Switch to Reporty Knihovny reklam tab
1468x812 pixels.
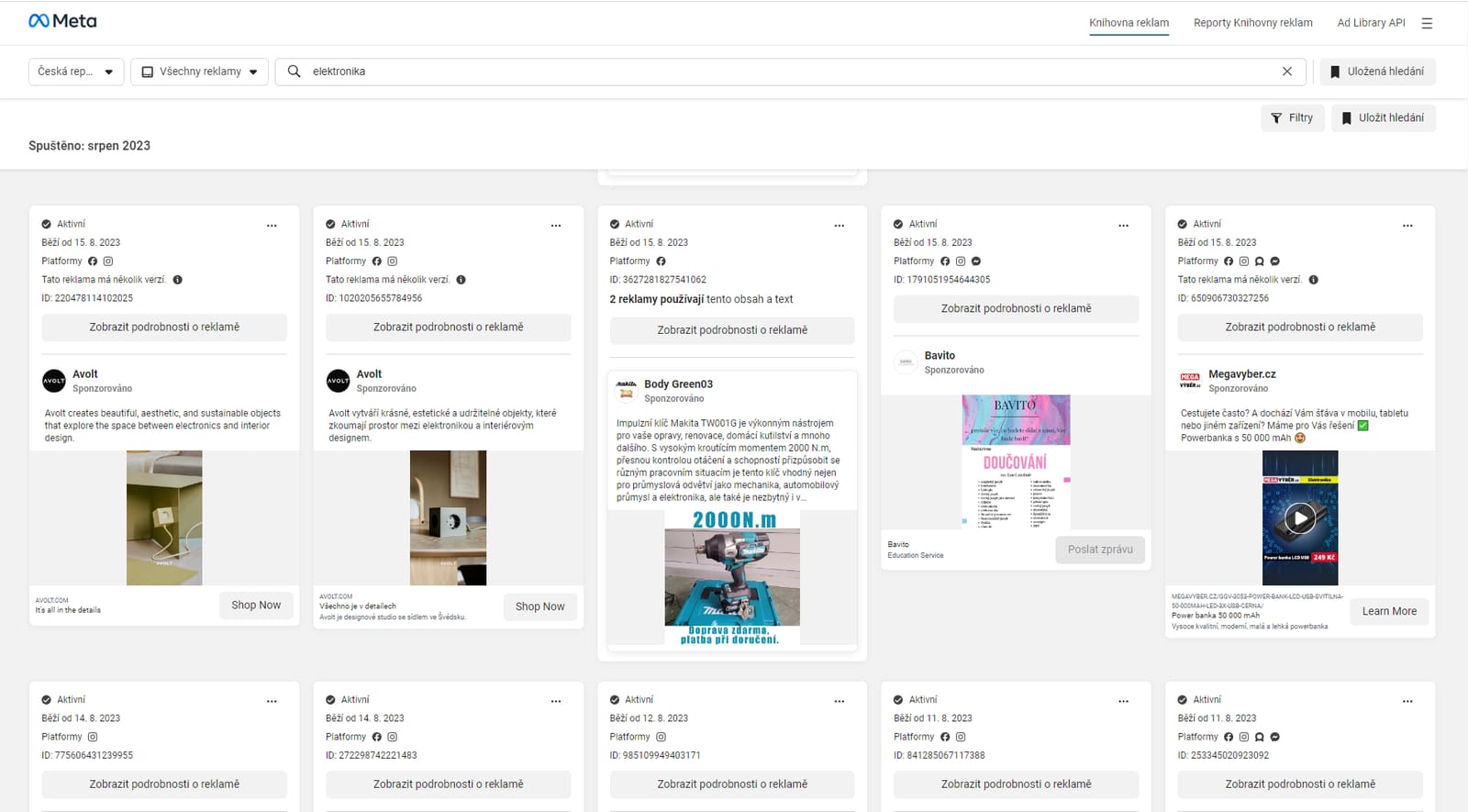pyautogui.click(x=1252, y=23)
